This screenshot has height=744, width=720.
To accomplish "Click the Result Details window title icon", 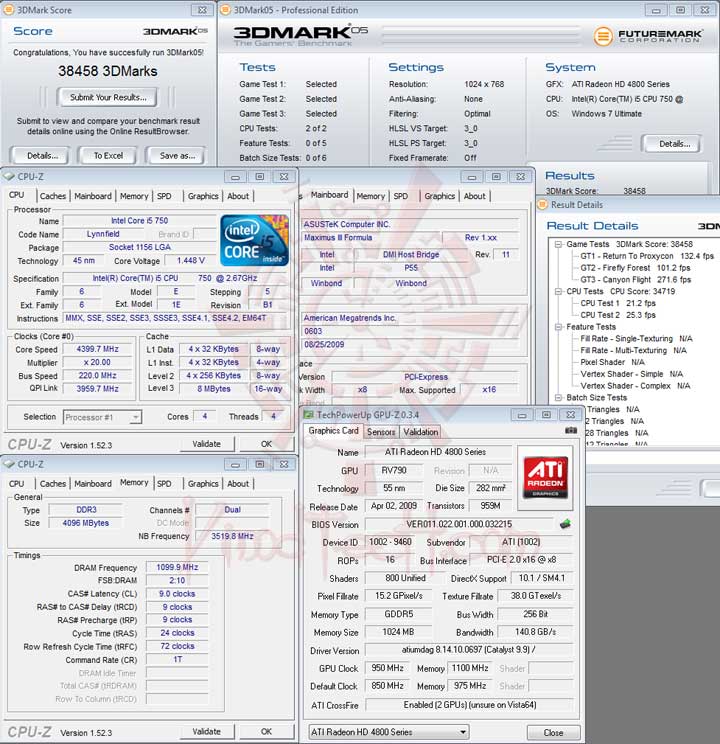I will (542, 205).
